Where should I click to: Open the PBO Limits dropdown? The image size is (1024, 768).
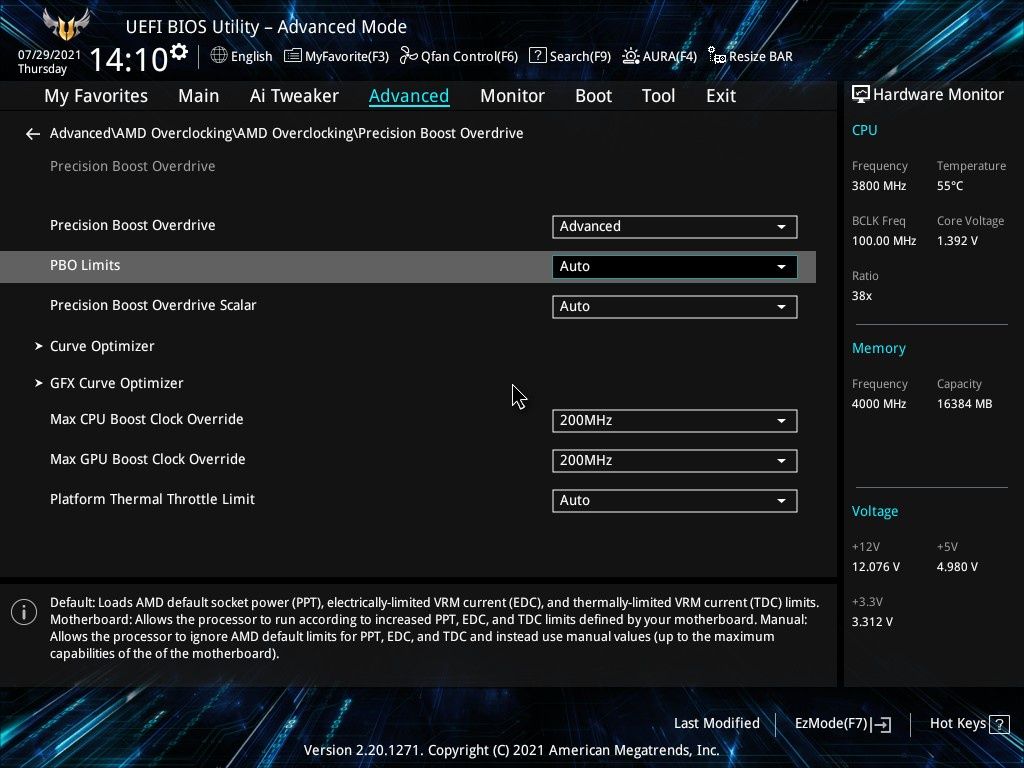click(x=675, y=266)
